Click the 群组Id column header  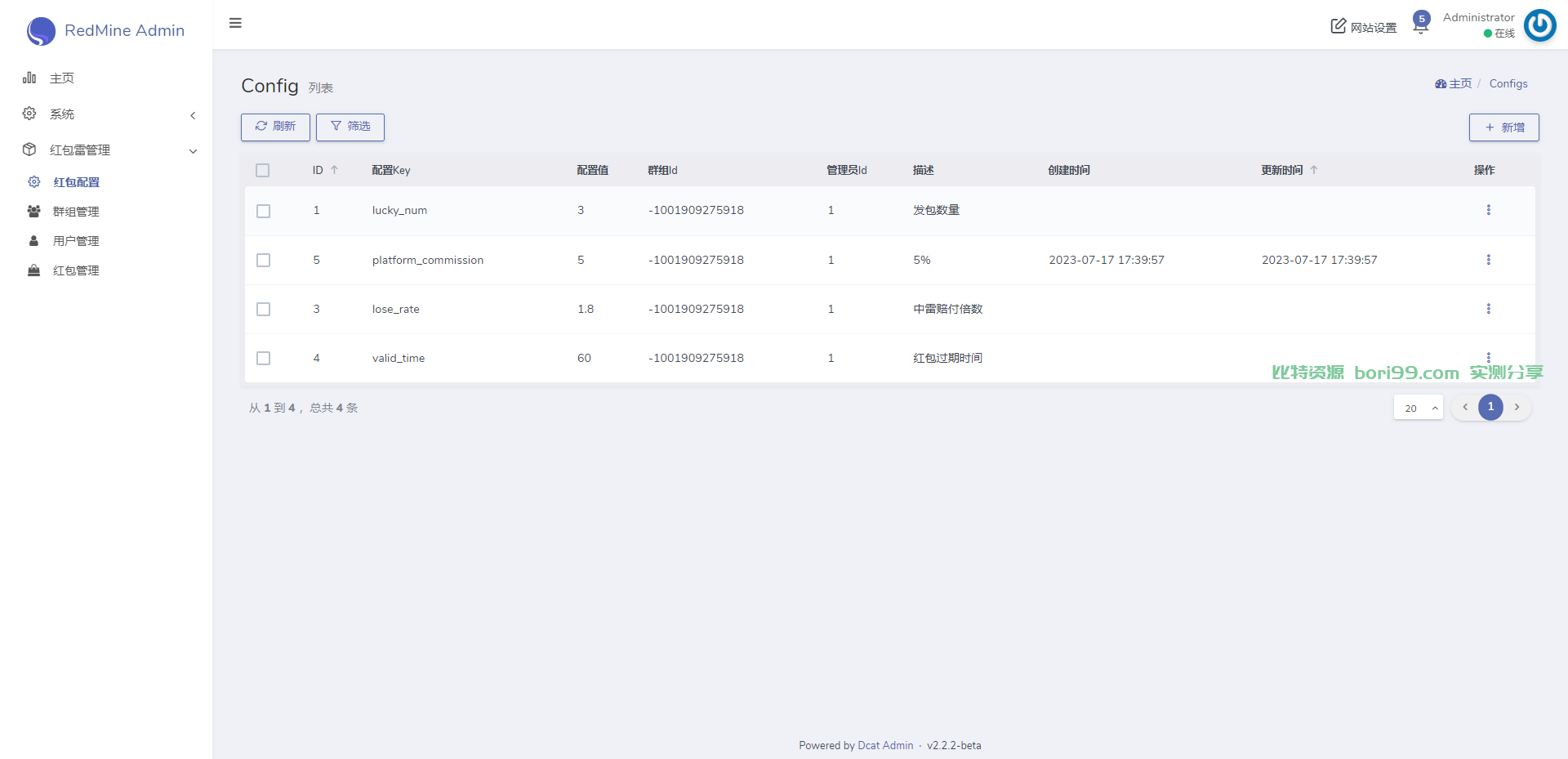coord(662,170)
